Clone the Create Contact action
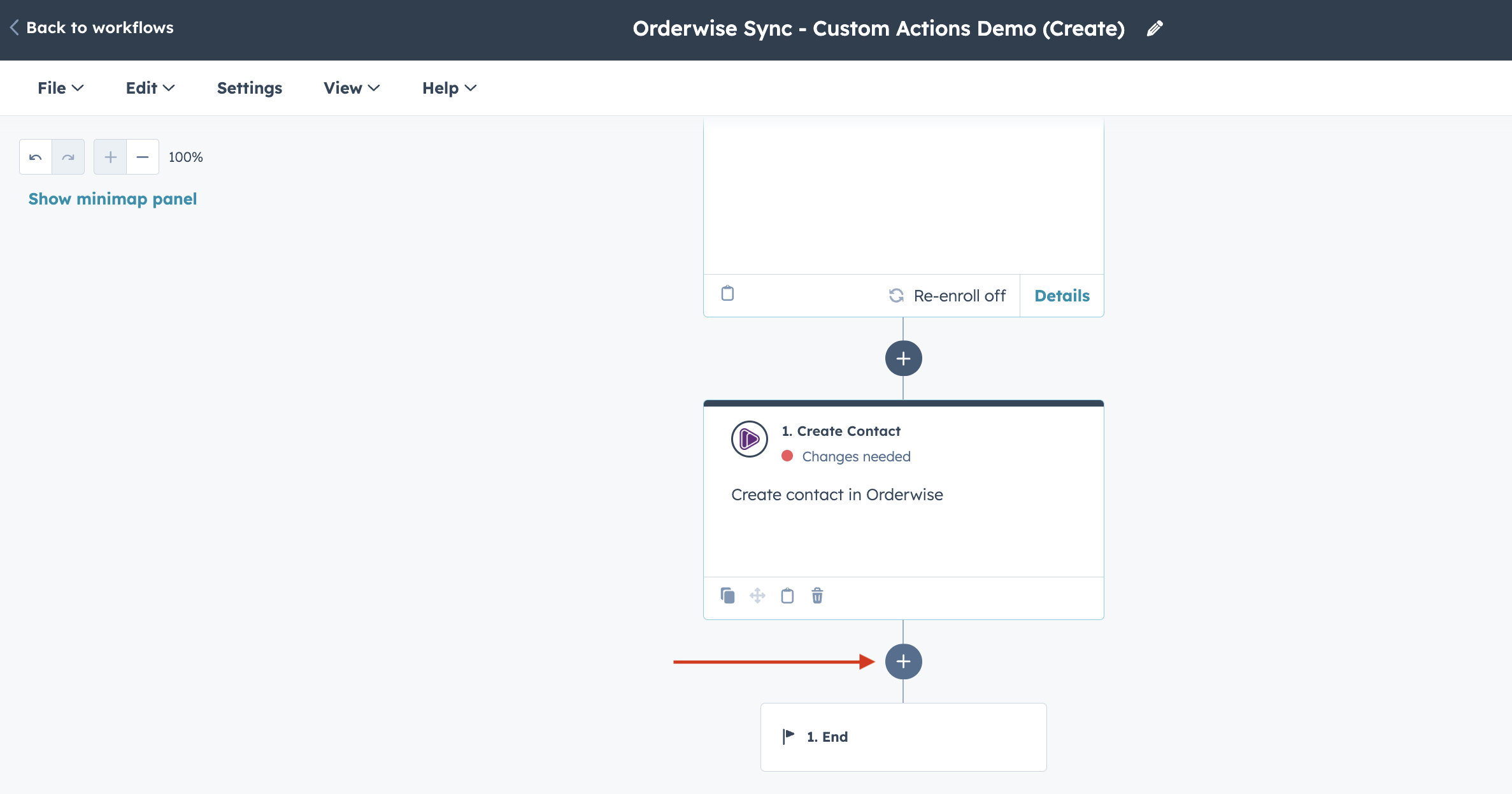The height and width of the screenshot is (794, 1512). 727,596
